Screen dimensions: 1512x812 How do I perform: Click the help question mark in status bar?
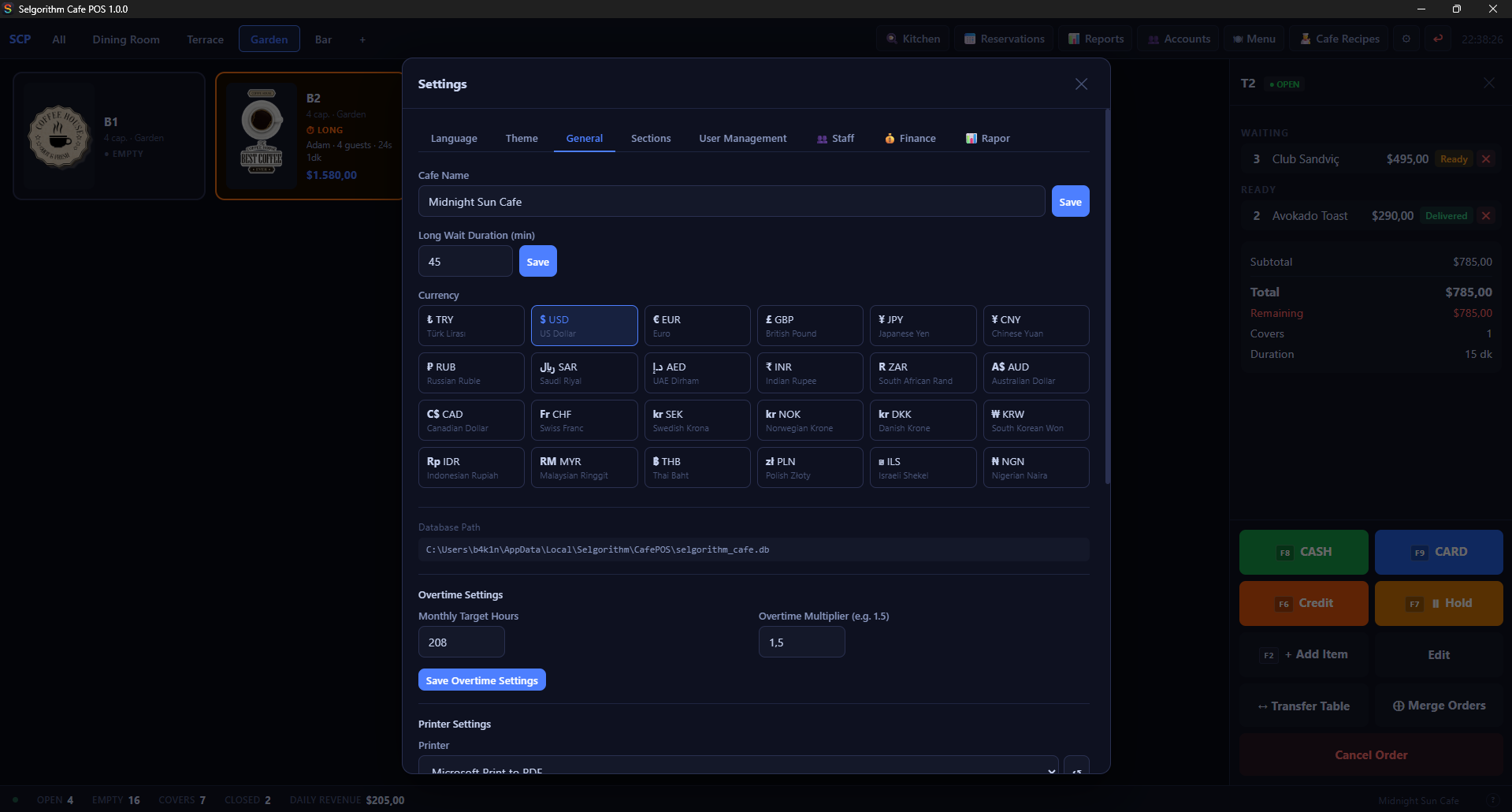click(1492, 800)
